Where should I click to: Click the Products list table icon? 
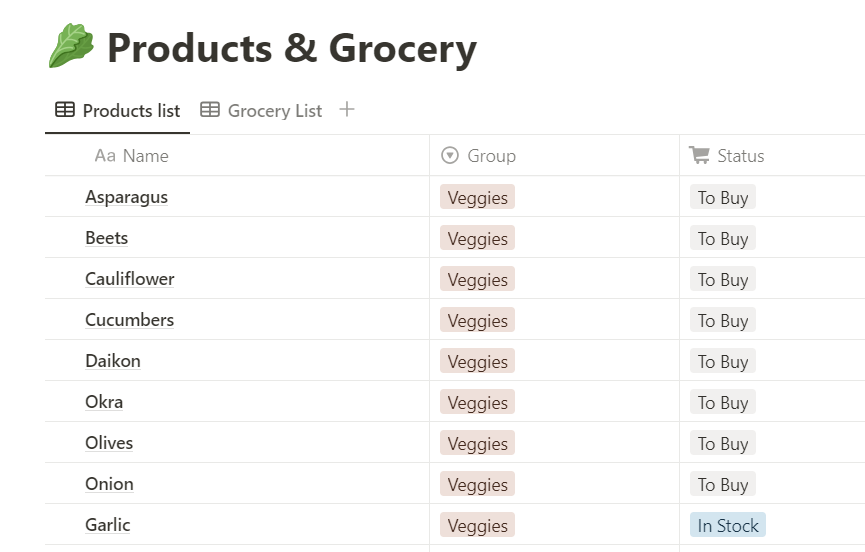(x=65, y=110)
